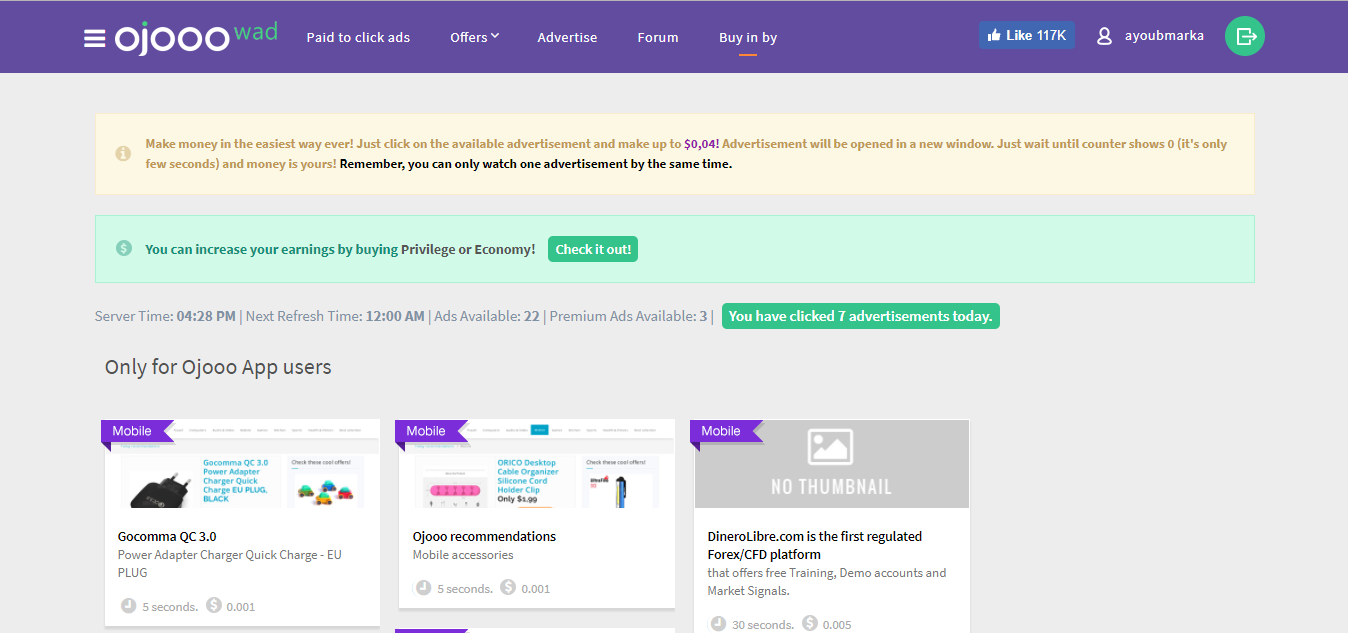Click the Economy link in green notice
The height and width of the screenshot is (633, 1348).
click(x=504, y=249)
